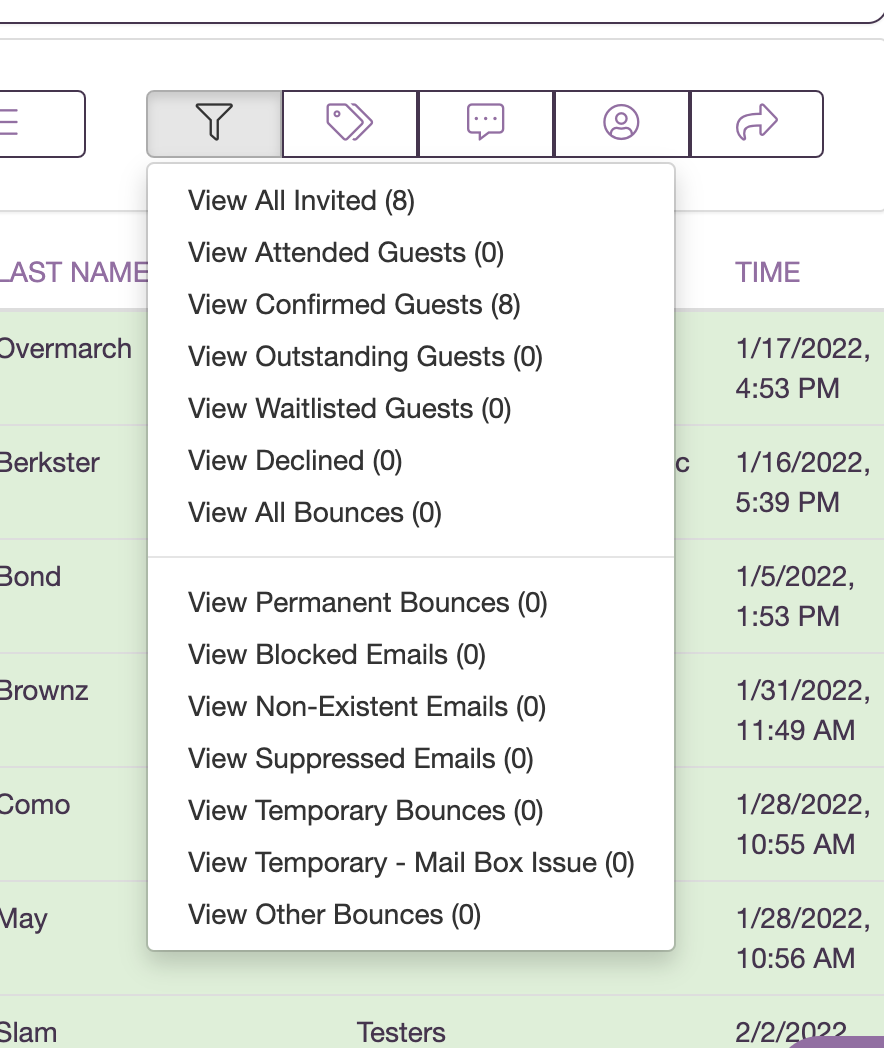Sort by the TIME column header
This screenshot has width=884, height=1048.
coord(767,273)
